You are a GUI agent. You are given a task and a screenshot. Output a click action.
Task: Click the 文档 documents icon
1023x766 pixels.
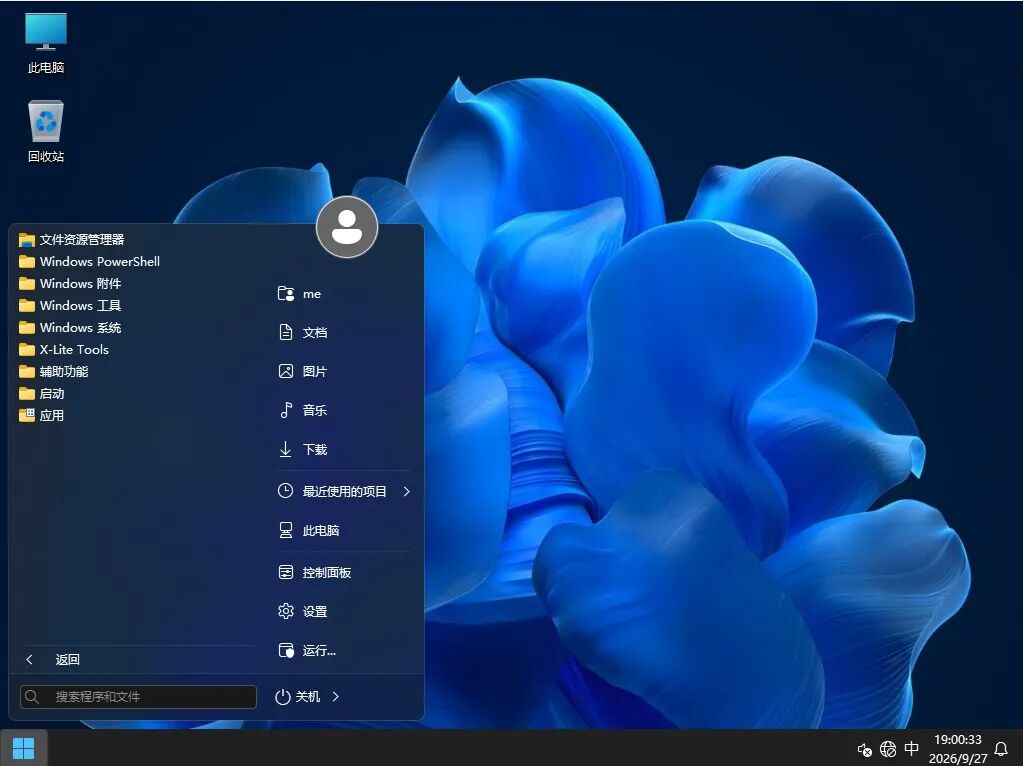286,332
